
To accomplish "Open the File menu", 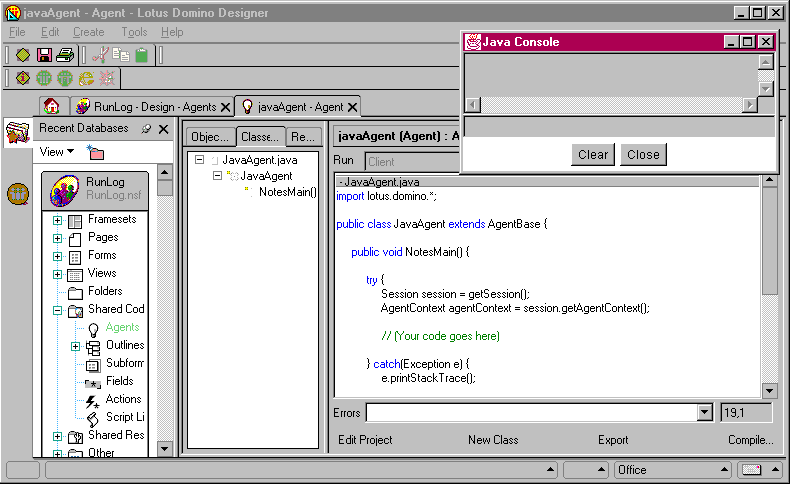I will (17, 32).
